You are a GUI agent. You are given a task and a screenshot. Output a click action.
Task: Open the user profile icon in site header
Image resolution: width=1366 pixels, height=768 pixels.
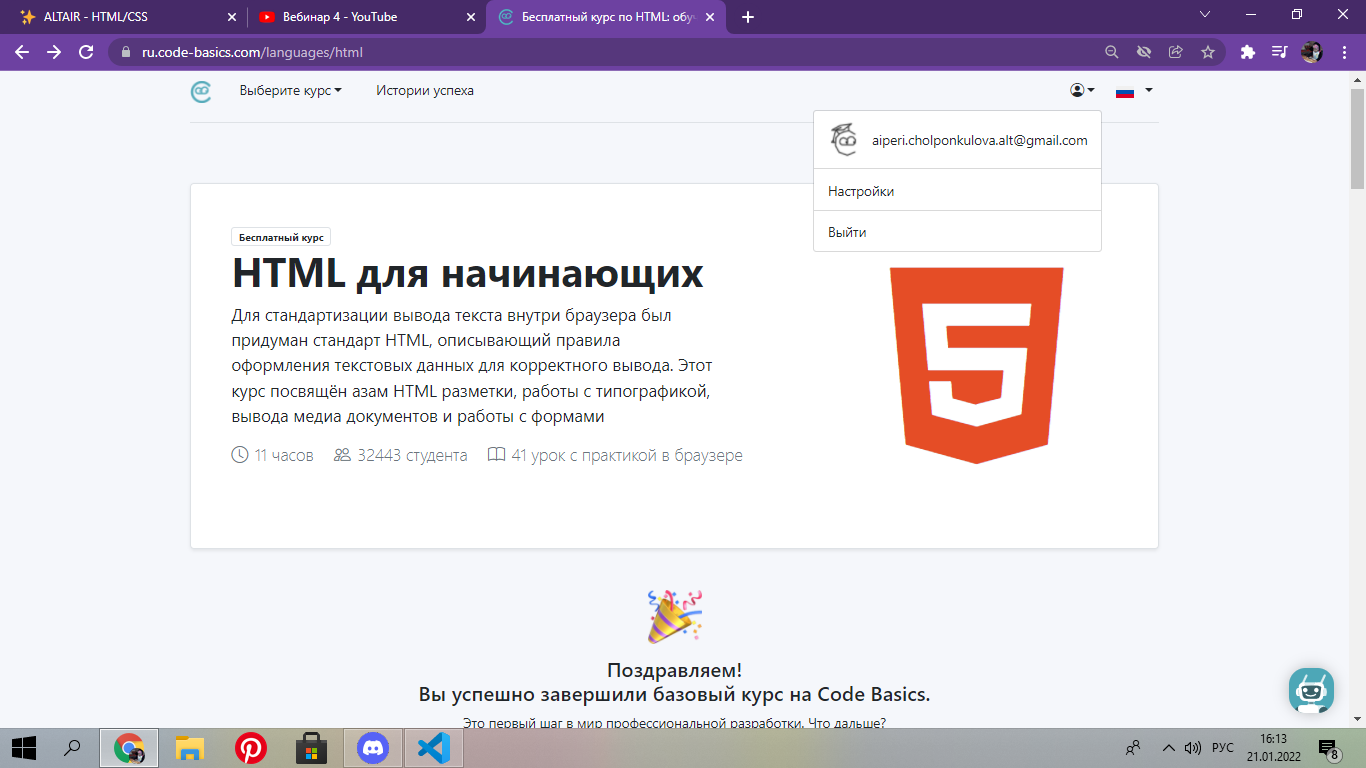(1075, 90)
